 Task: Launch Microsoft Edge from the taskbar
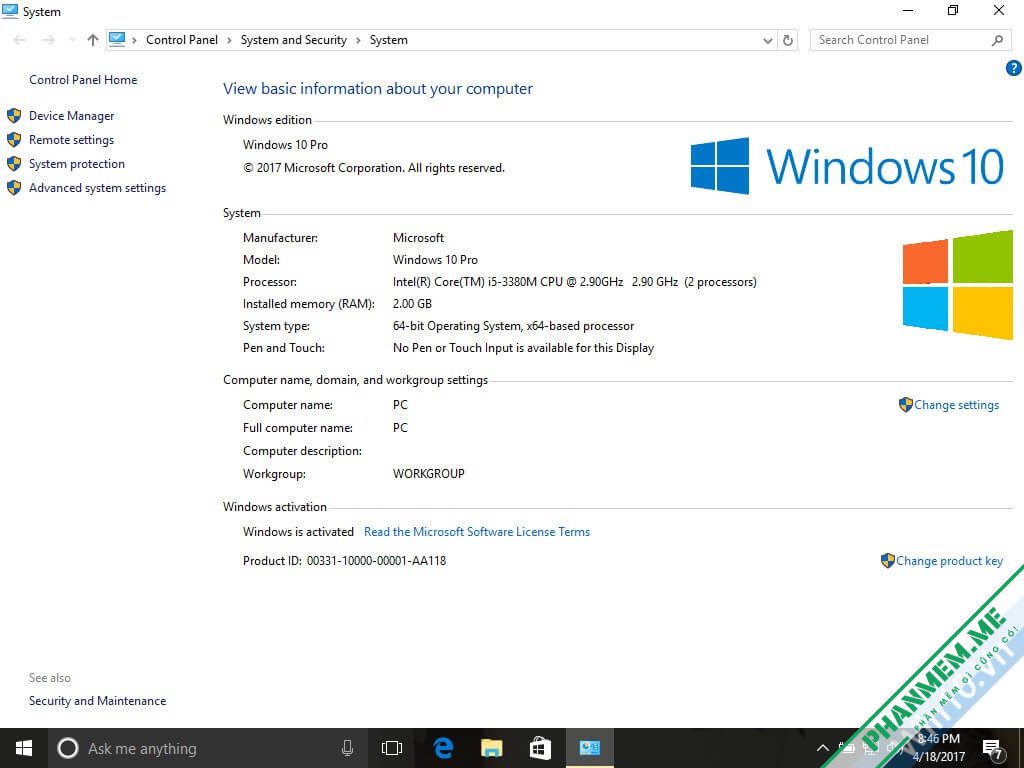click(443, 748)
